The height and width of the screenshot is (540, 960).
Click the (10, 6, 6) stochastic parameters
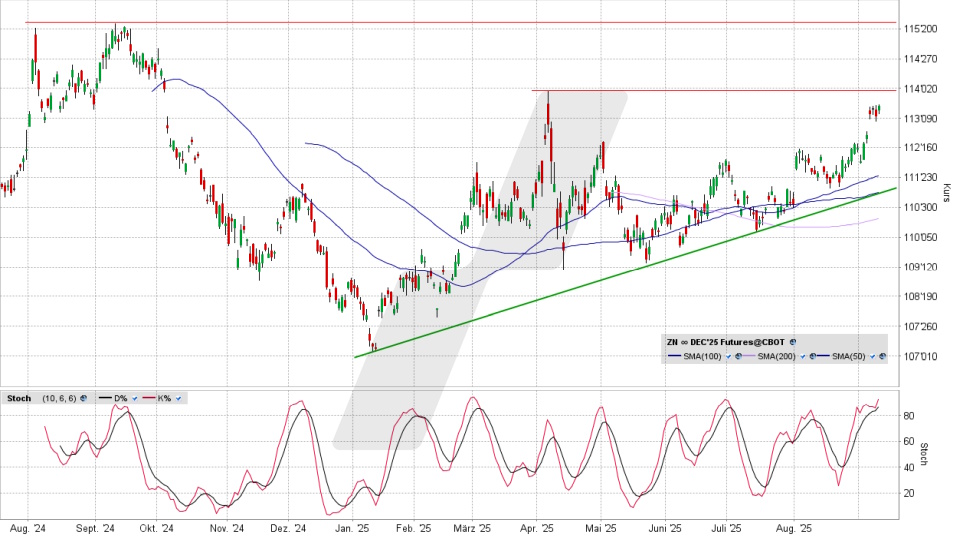59,398
